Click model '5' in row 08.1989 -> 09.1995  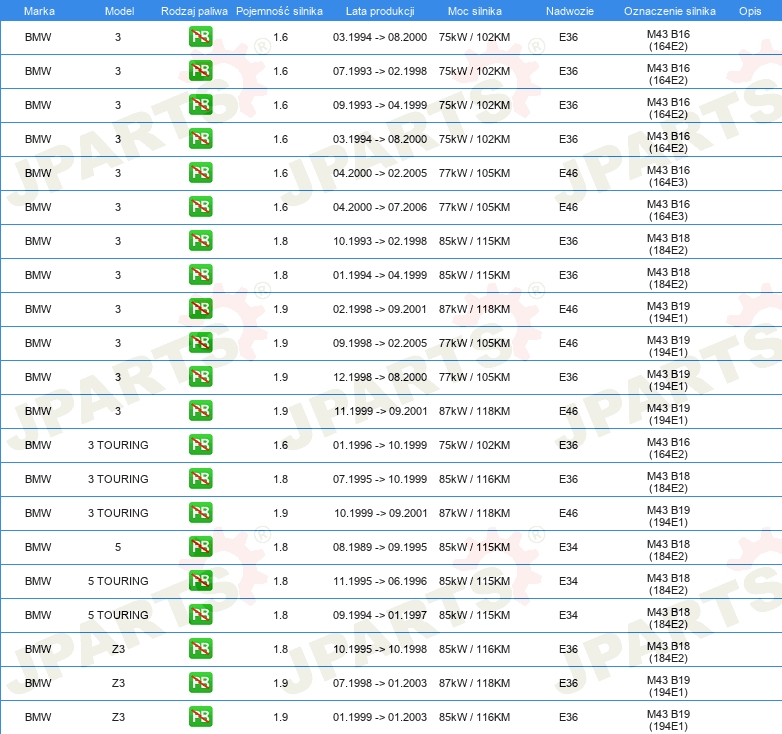click(x=118, y=547)
